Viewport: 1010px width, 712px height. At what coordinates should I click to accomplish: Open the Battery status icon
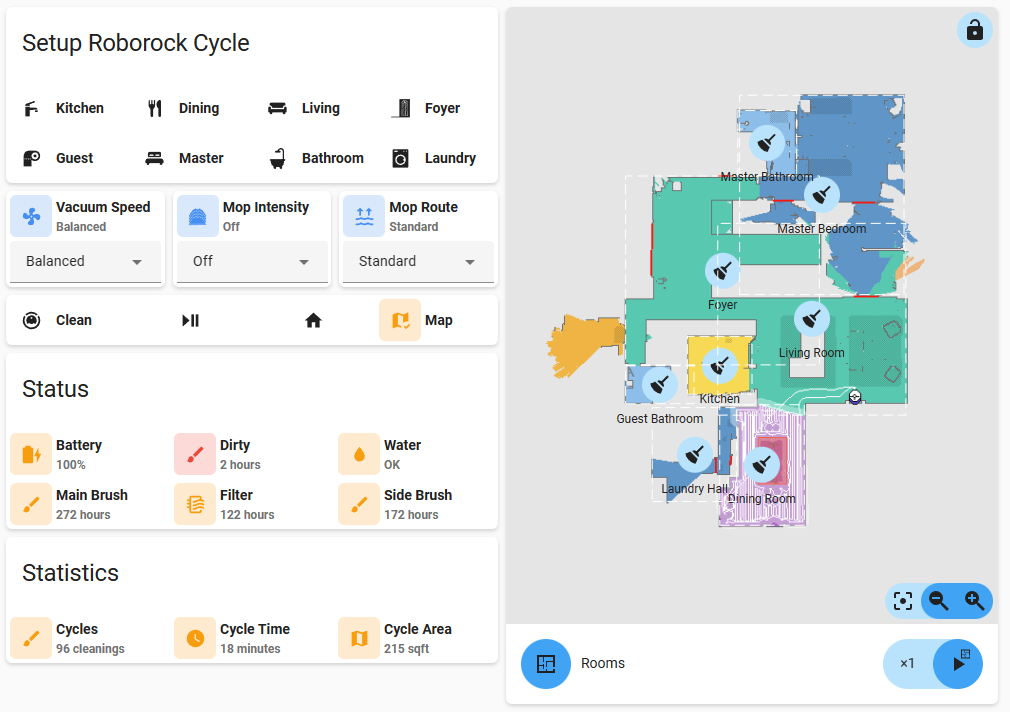pos(31,454)
